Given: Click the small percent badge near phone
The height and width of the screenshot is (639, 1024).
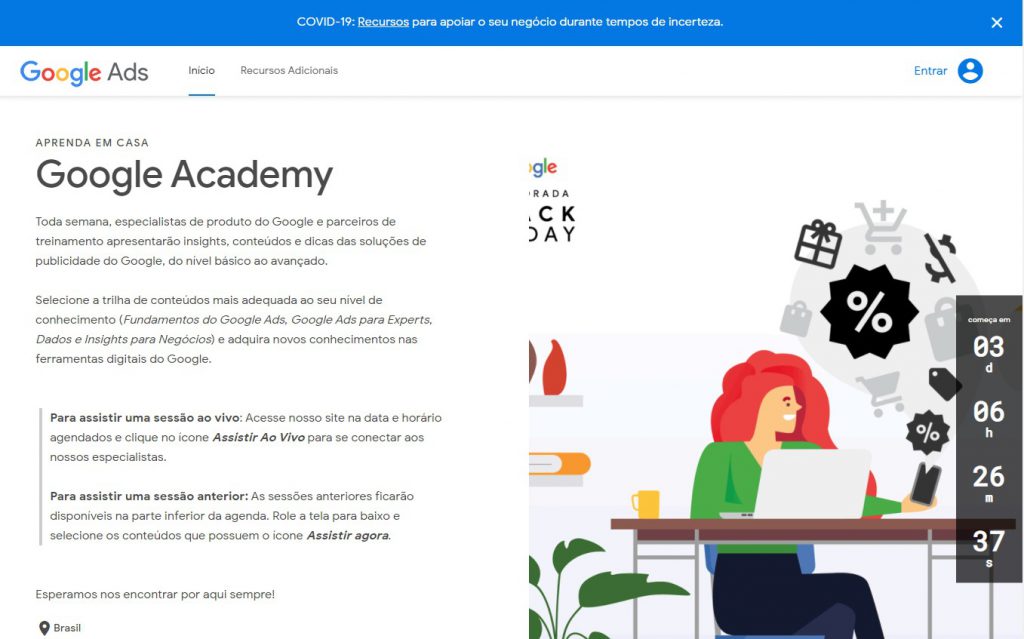Looking at the screenshot, I should (x=927, y=432).
